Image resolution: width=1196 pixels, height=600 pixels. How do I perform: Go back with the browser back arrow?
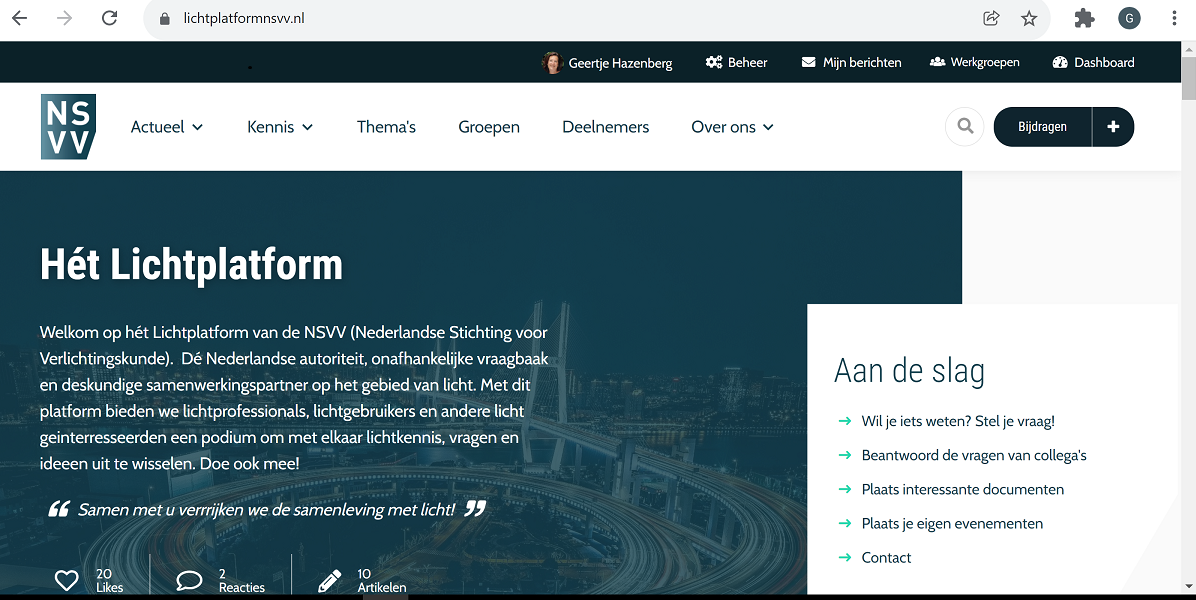tap(20, 18)
